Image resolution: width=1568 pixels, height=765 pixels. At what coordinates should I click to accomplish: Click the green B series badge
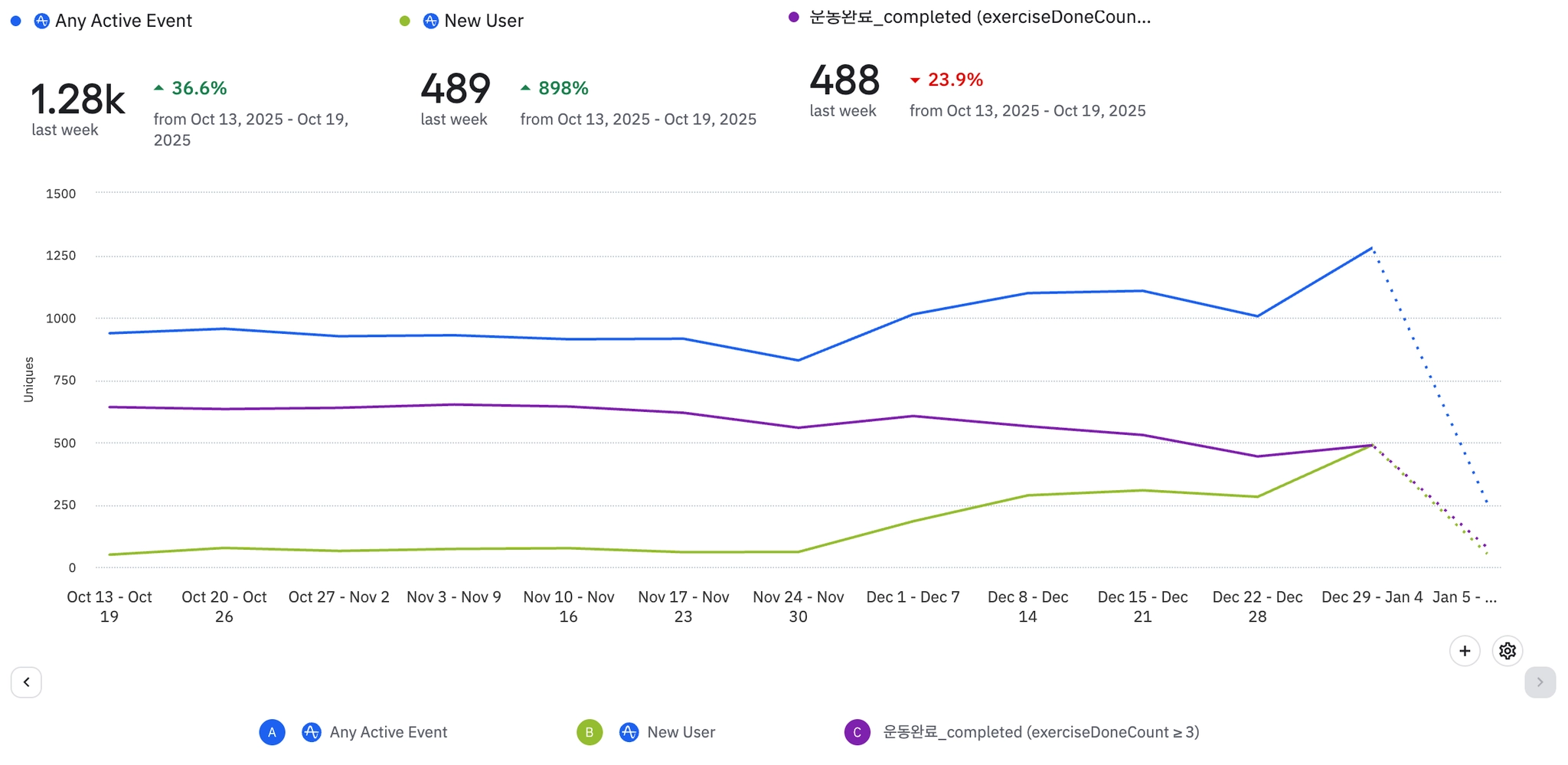tap(589, 732)
